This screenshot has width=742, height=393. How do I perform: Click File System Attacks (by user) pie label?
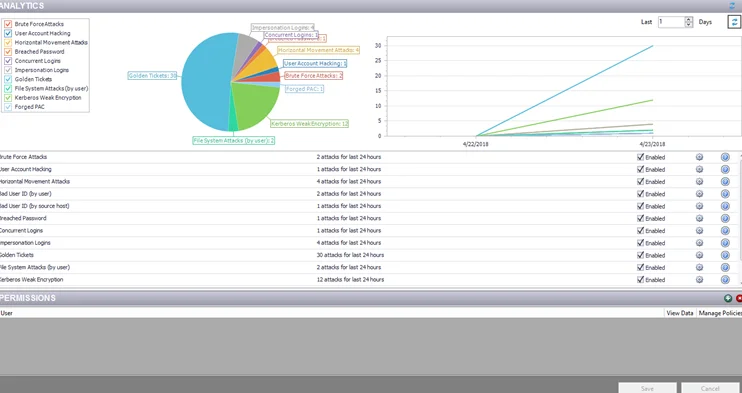234,141
